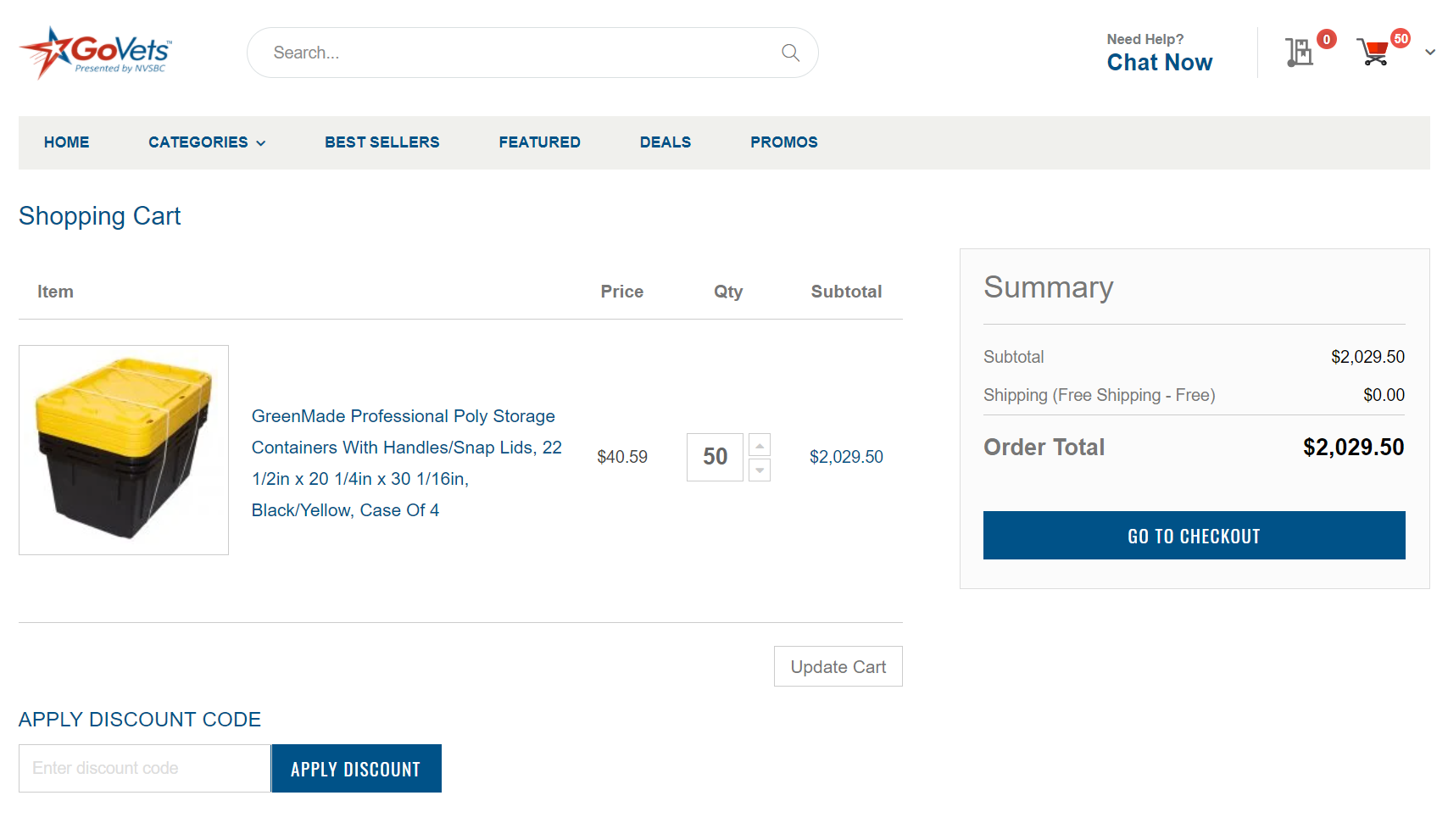
Task: Open the Deals navigation menu
Action: (x=666, y=142)
